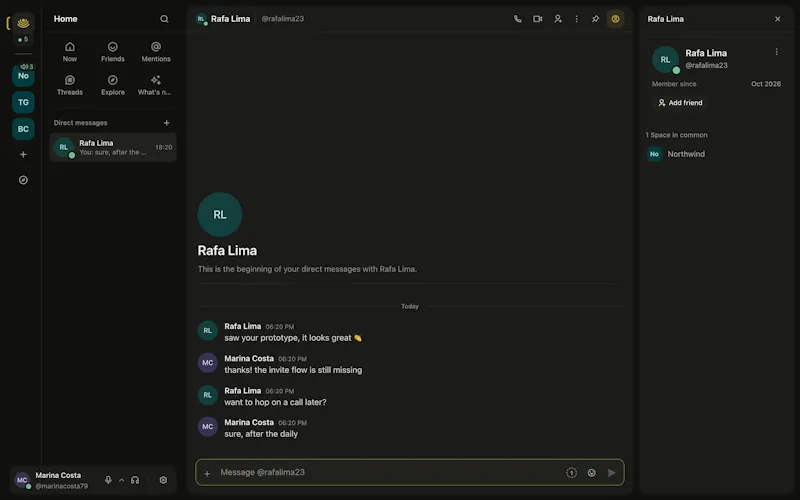The image size is (800, 500).
Task: Add a new space with plus icon
Action: (x=23, y=154)
